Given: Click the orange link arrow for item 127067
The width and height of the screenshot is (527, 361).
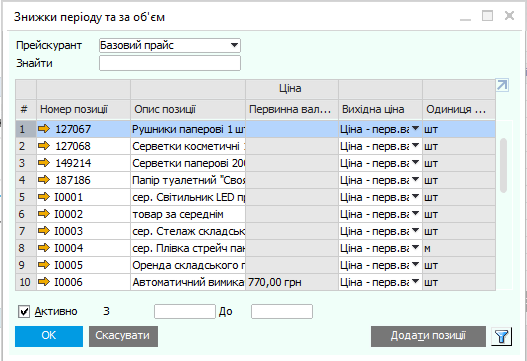Looking at the screenshot, I should tap(44, 129).
